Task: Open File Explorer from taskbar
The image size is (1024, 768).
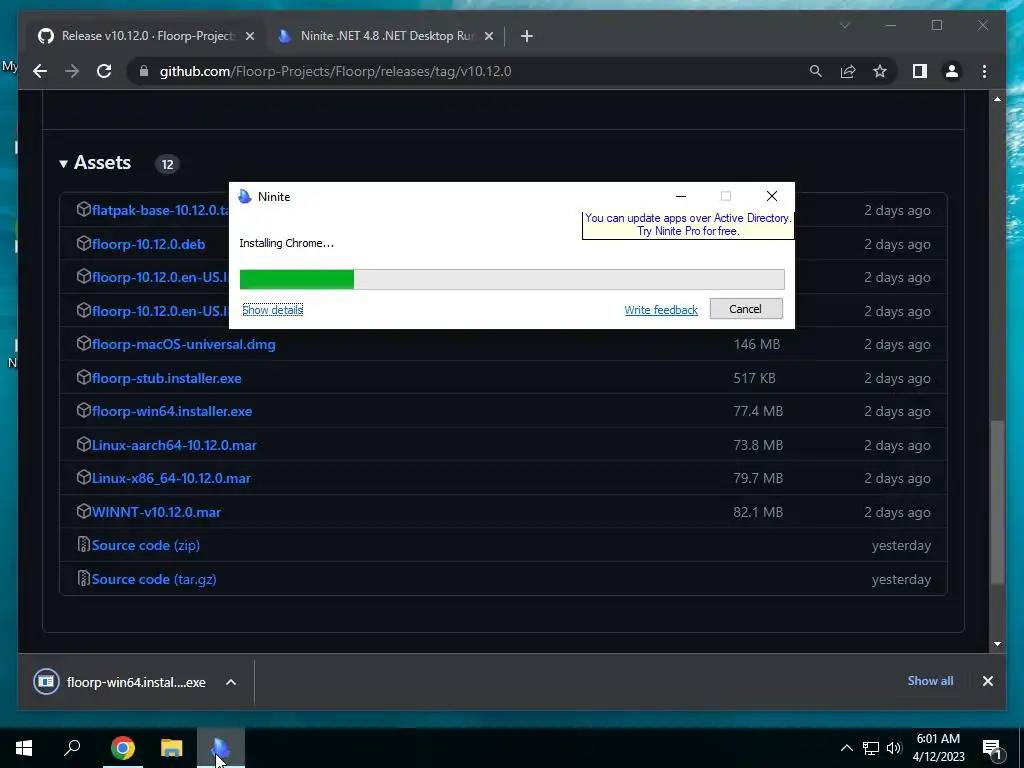Action: pos(172,748)
